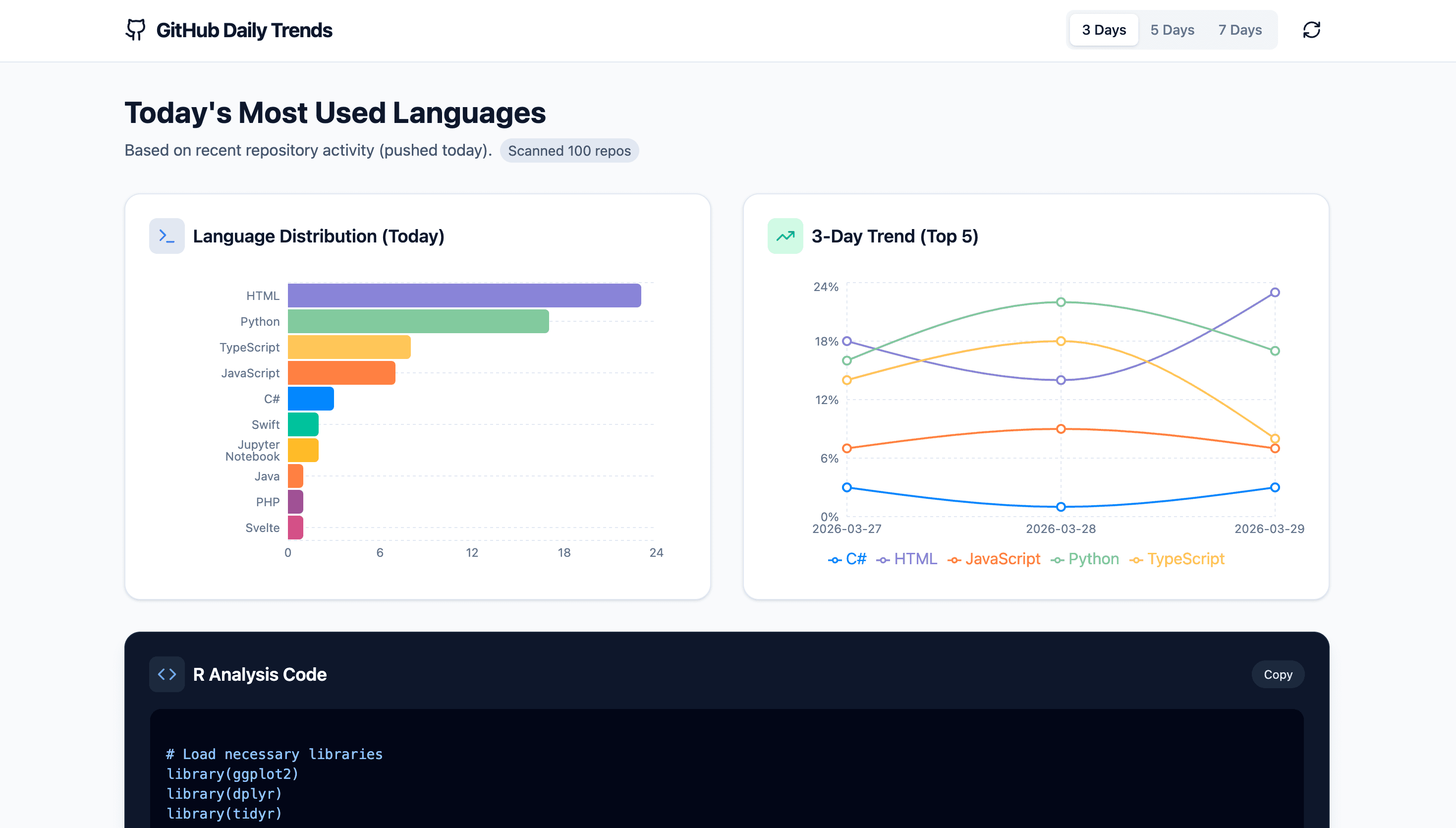Click the GitHub octocat logo
The height and width of the screenshot is (828, 1456).
pos(135,30)
